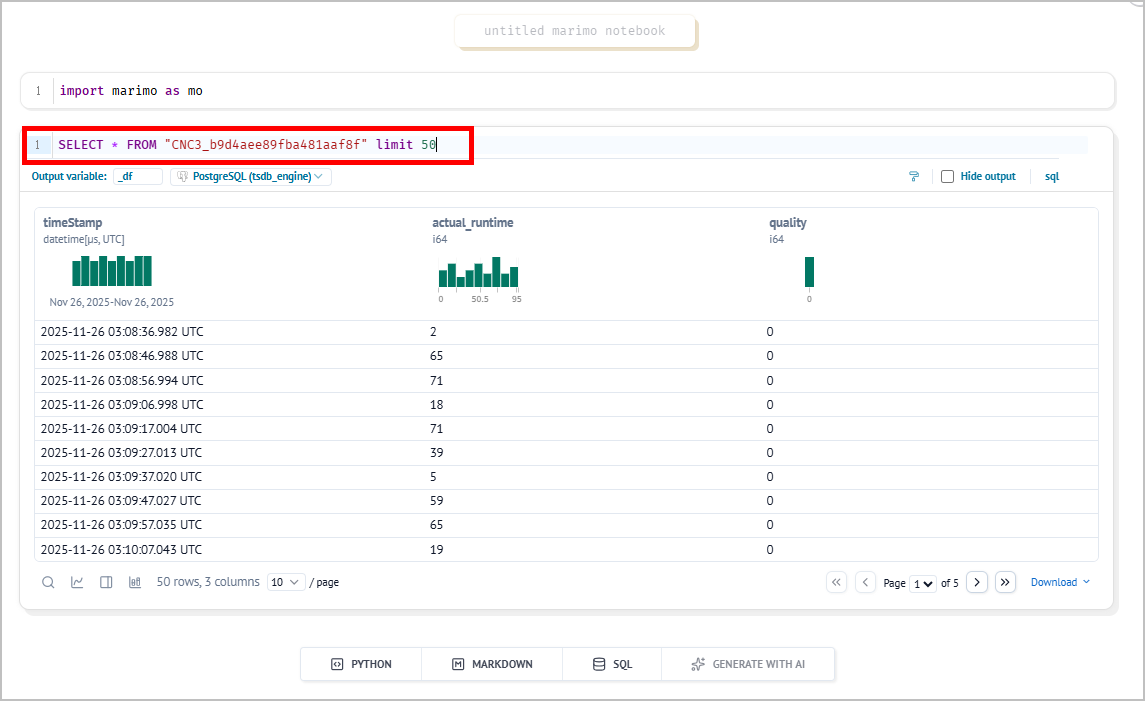The image size is (1145, 701).
Task: Open the page number selector
Action: 923,583
